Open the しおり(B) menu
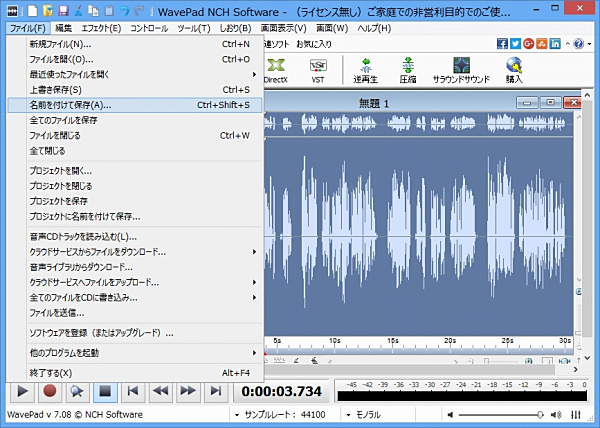The image size is (600, 428). (235, 28)
